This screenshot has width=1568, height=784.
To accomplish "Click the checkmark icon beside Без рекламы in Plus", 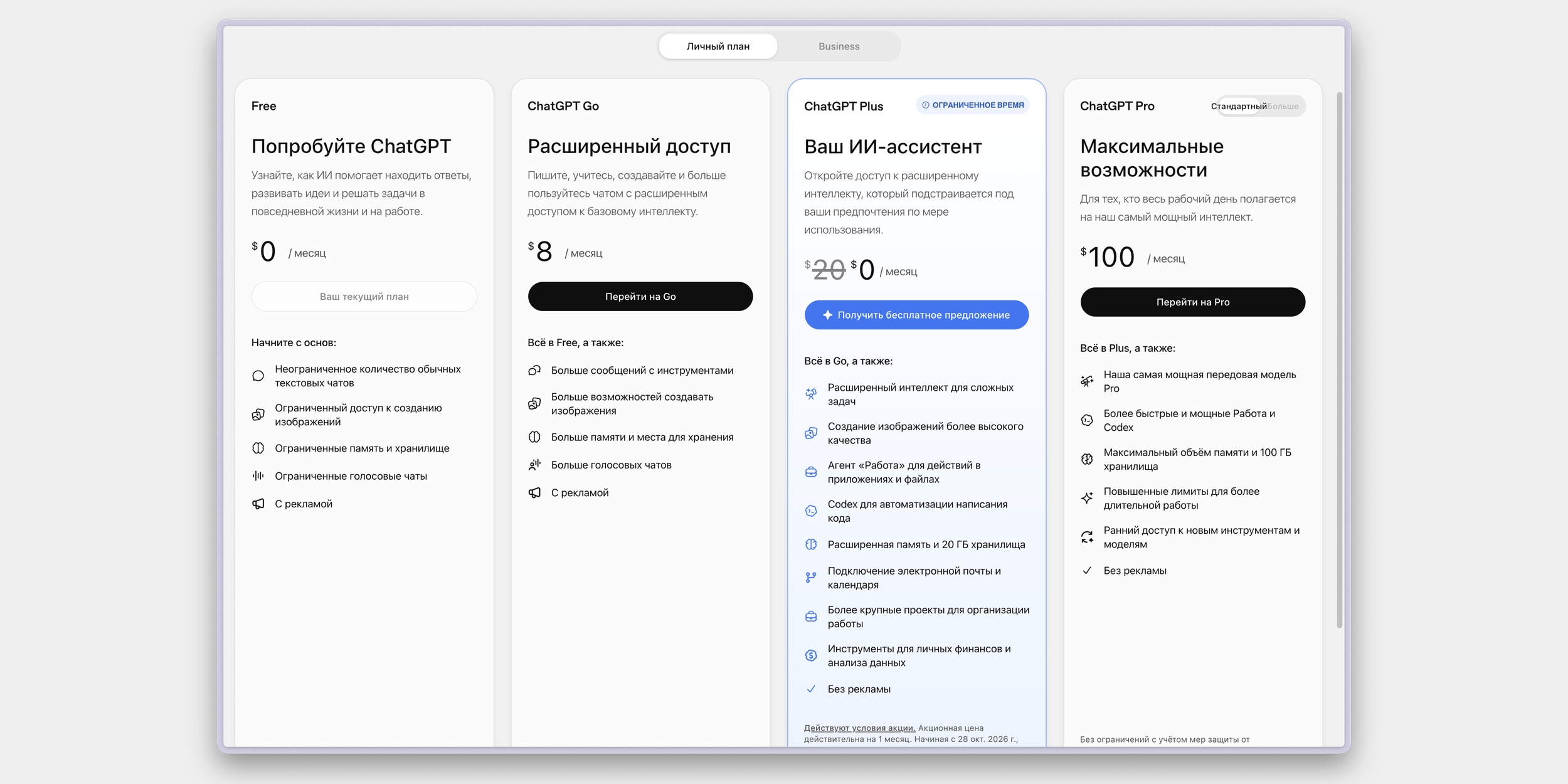I will pyautogui.click(x=811, y=689).
